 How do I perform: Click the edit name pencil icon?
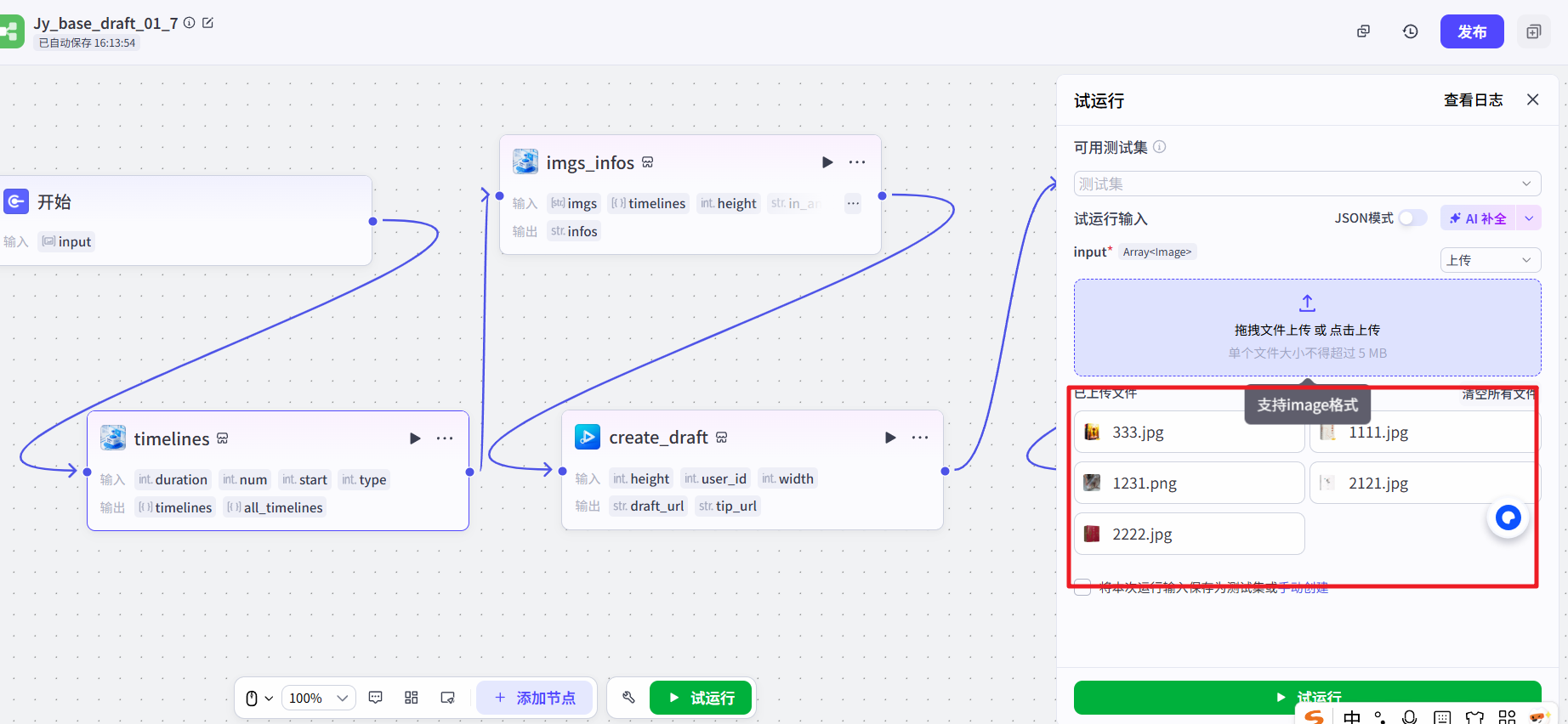207,23
